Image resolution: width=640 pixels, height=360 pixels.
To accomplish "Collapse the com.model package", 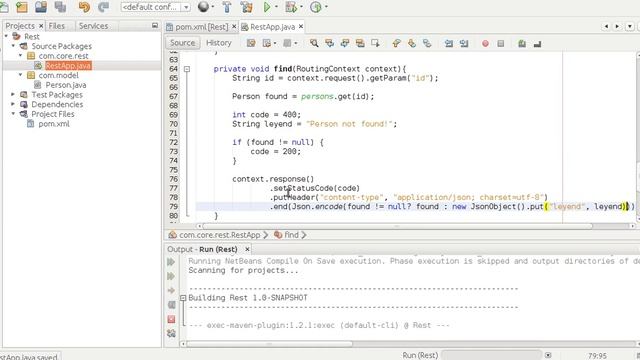I will (x=20, y=75).
